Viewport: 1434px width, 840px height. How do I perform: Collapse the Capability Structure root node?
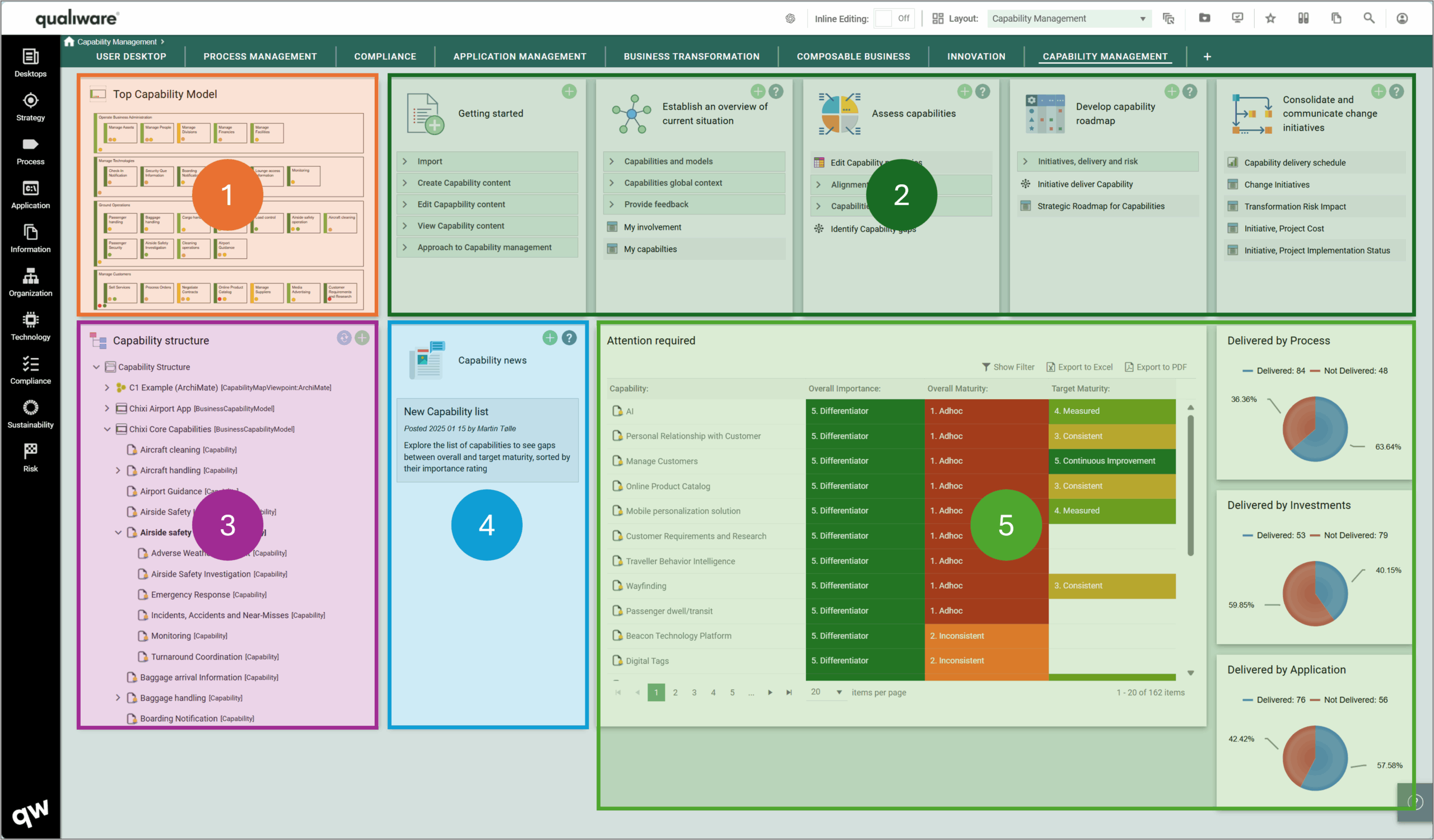tap(96, 367)
